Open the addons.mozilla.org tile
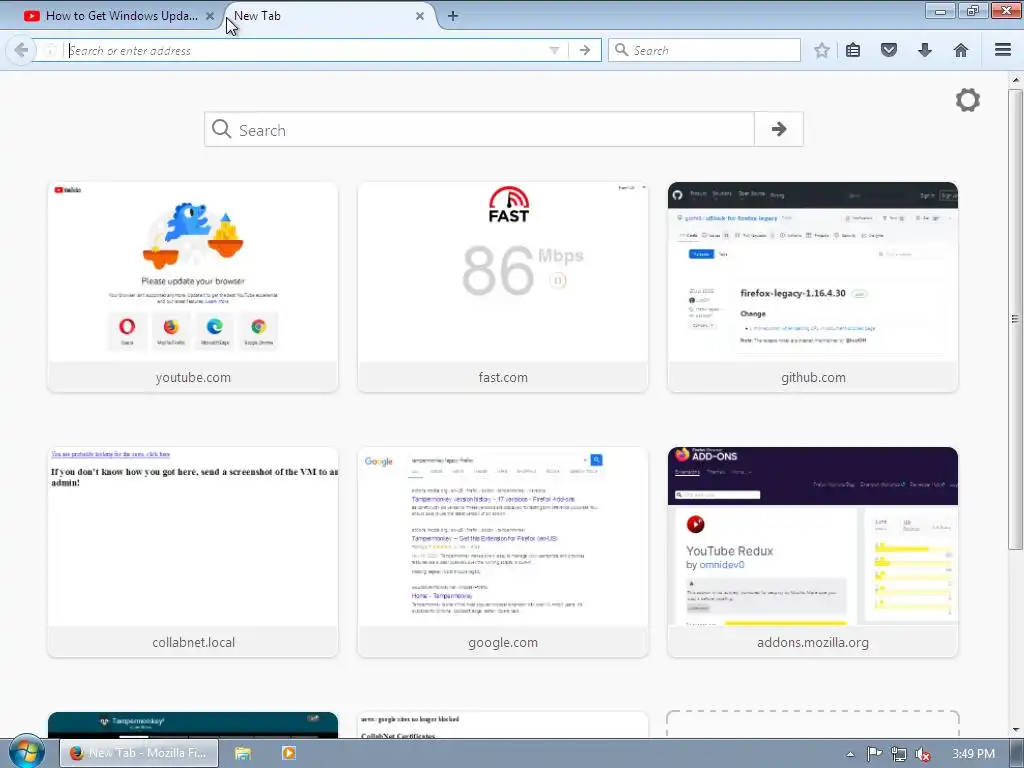1024x768 pixels. click(x=812, y=552)
